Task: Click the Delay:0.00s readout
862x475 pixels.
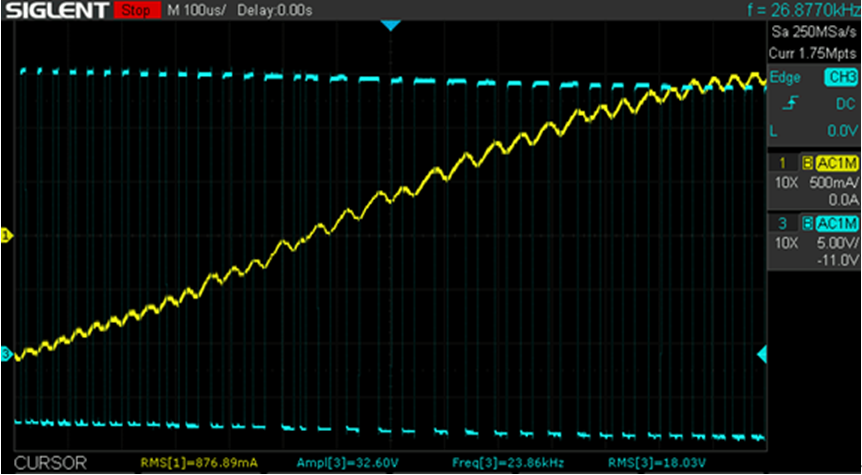Action: pyautogui.click(x=277, y=11)
